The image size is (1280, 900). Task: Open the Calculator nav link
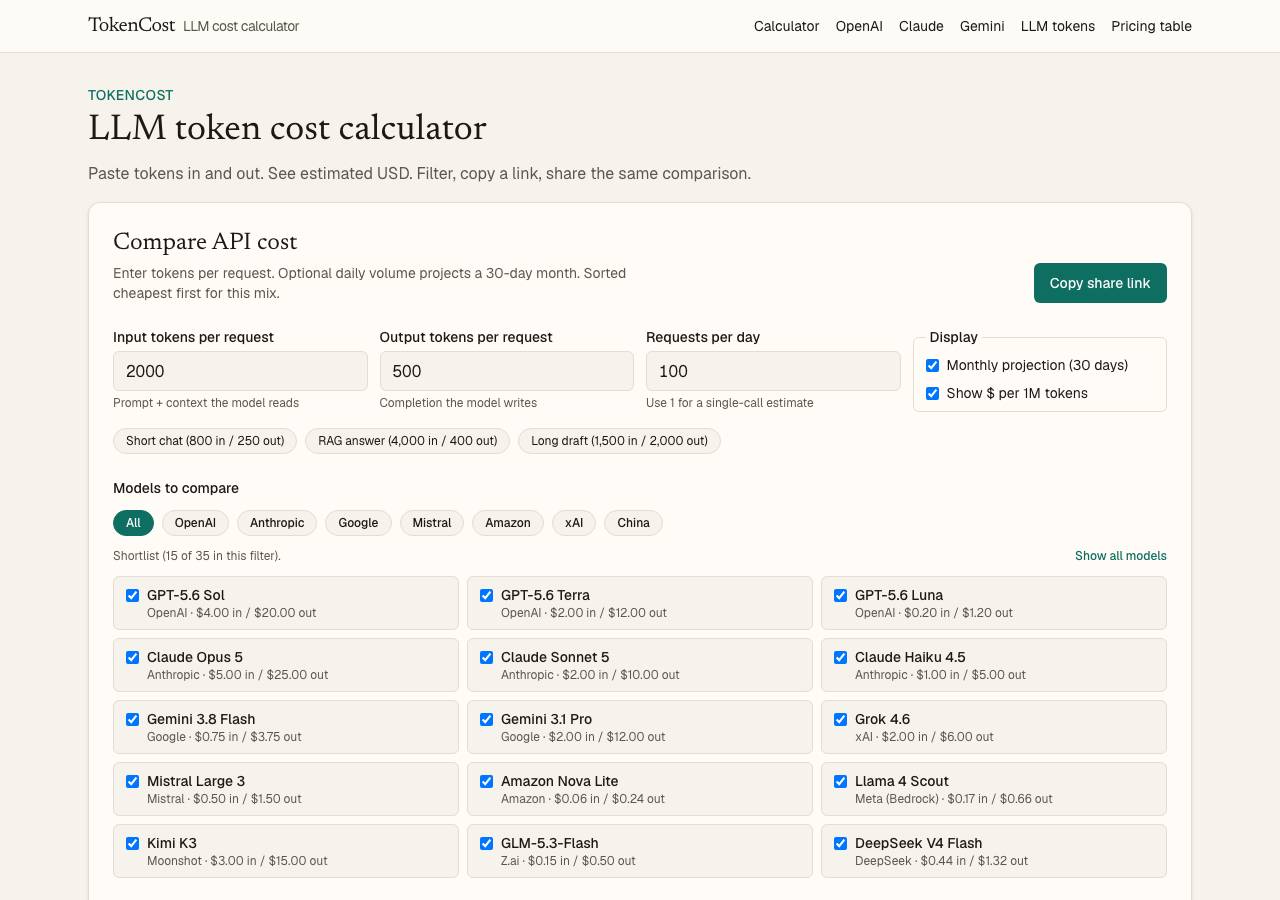[786, 26]
